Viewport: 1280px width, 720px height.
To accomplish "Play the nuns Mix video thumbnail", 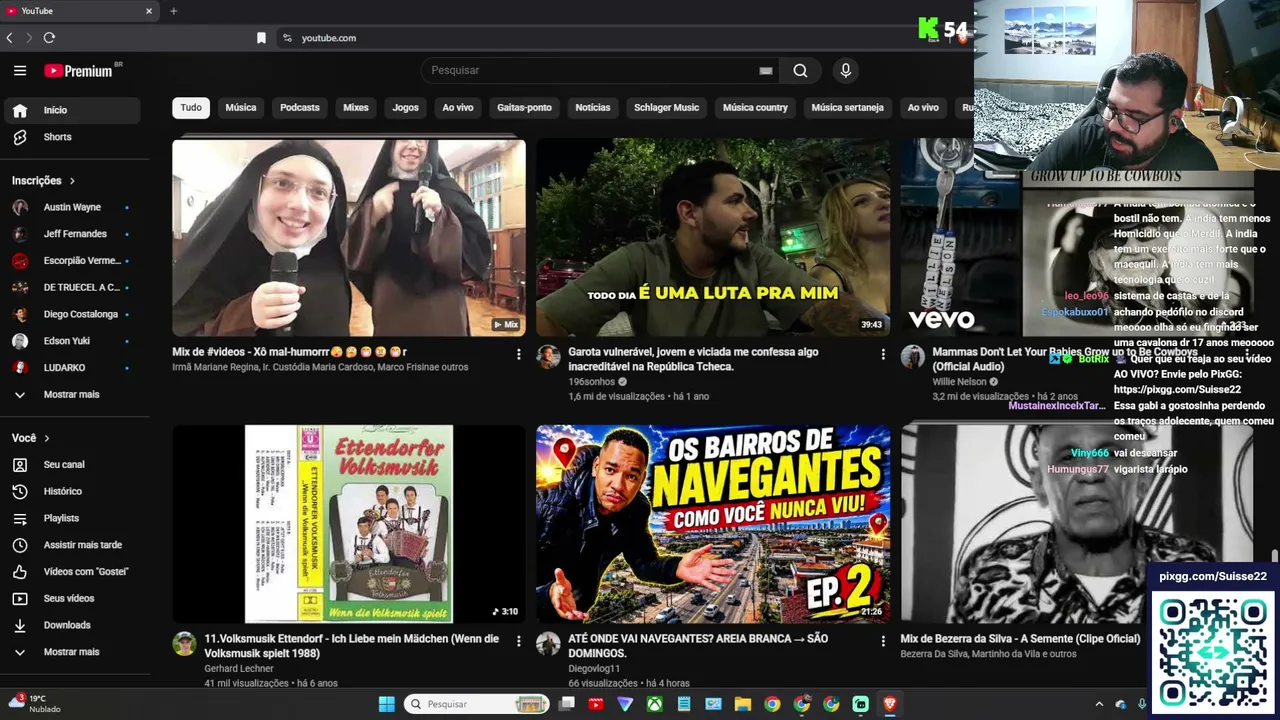I will tap(349, 238).
